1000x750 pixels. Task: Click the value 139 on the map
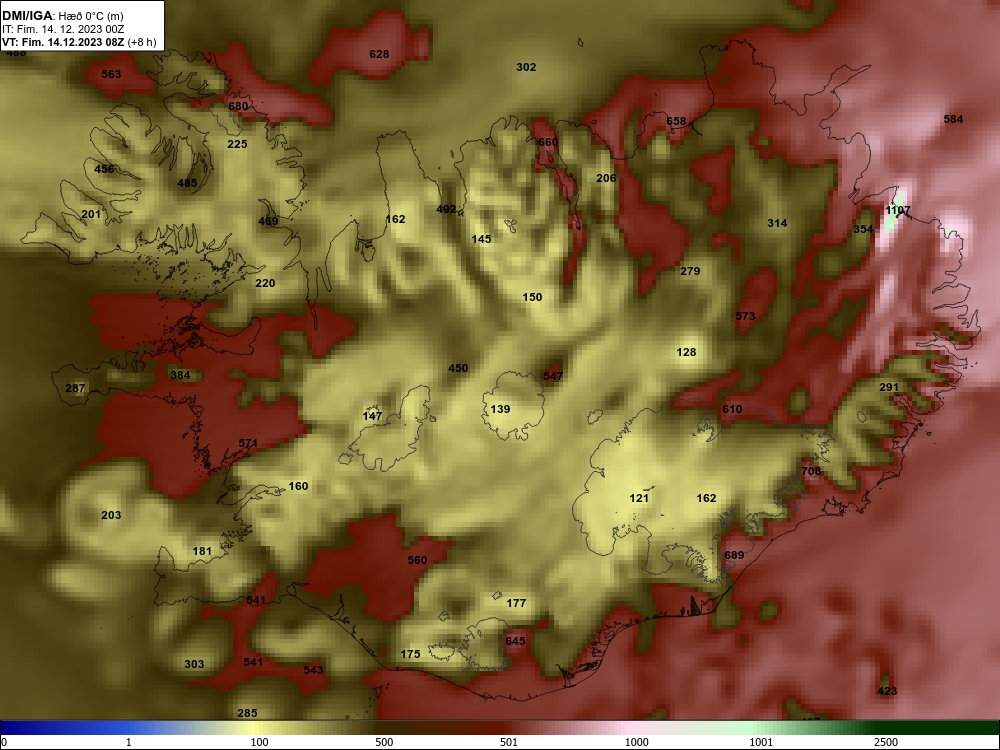pyautogui.click(x=500, y=409)
